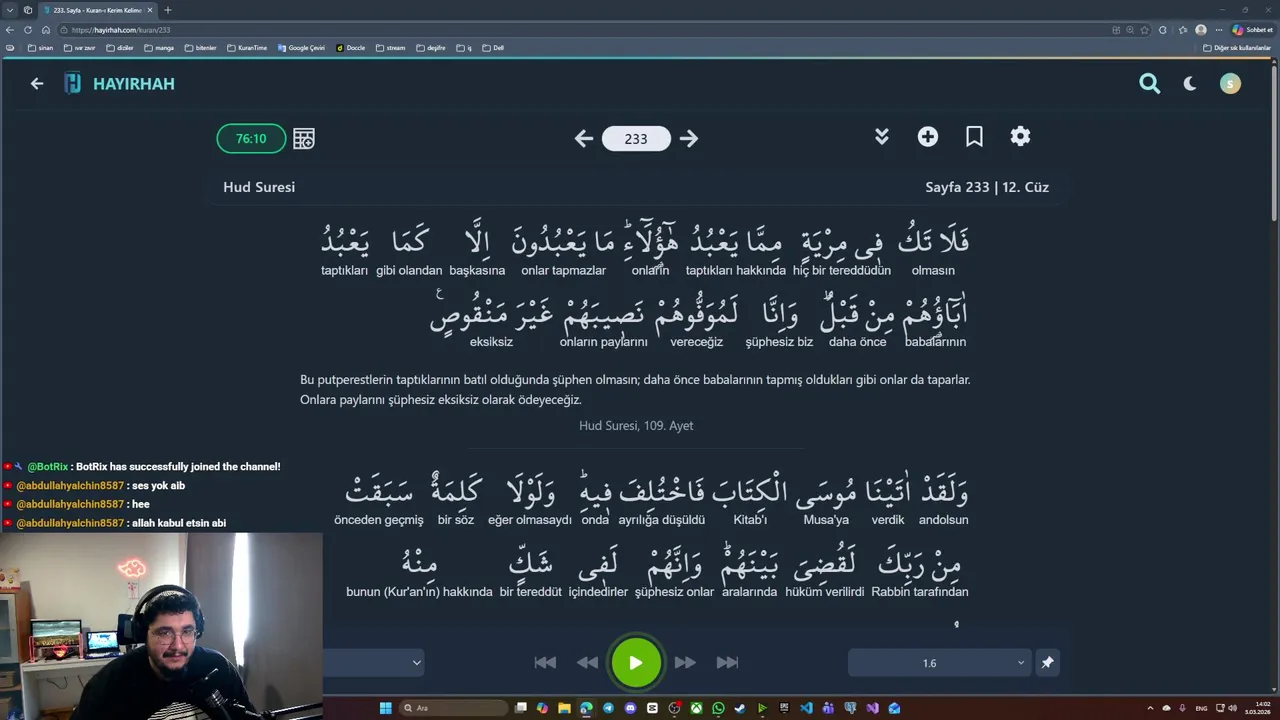
Task: Play the recitation audio
Action: point(636,662)
